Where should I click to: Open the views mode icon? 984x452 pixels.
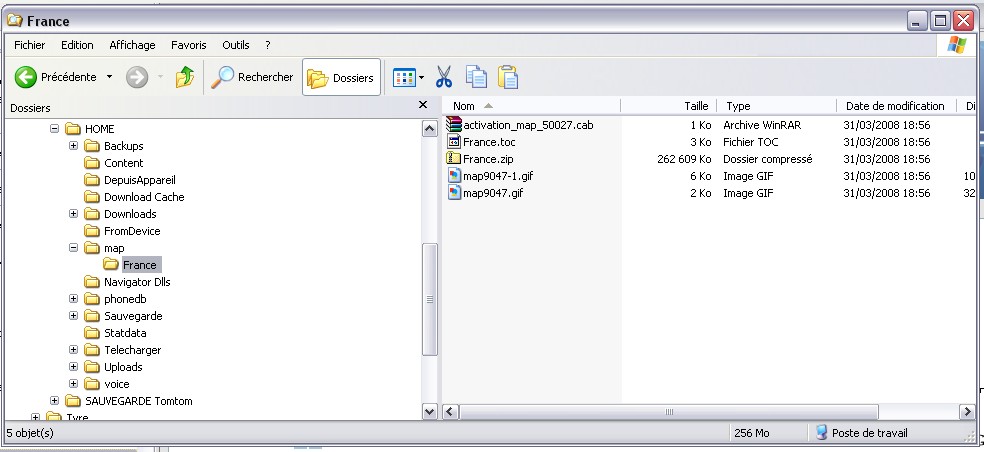coord(404,78)
